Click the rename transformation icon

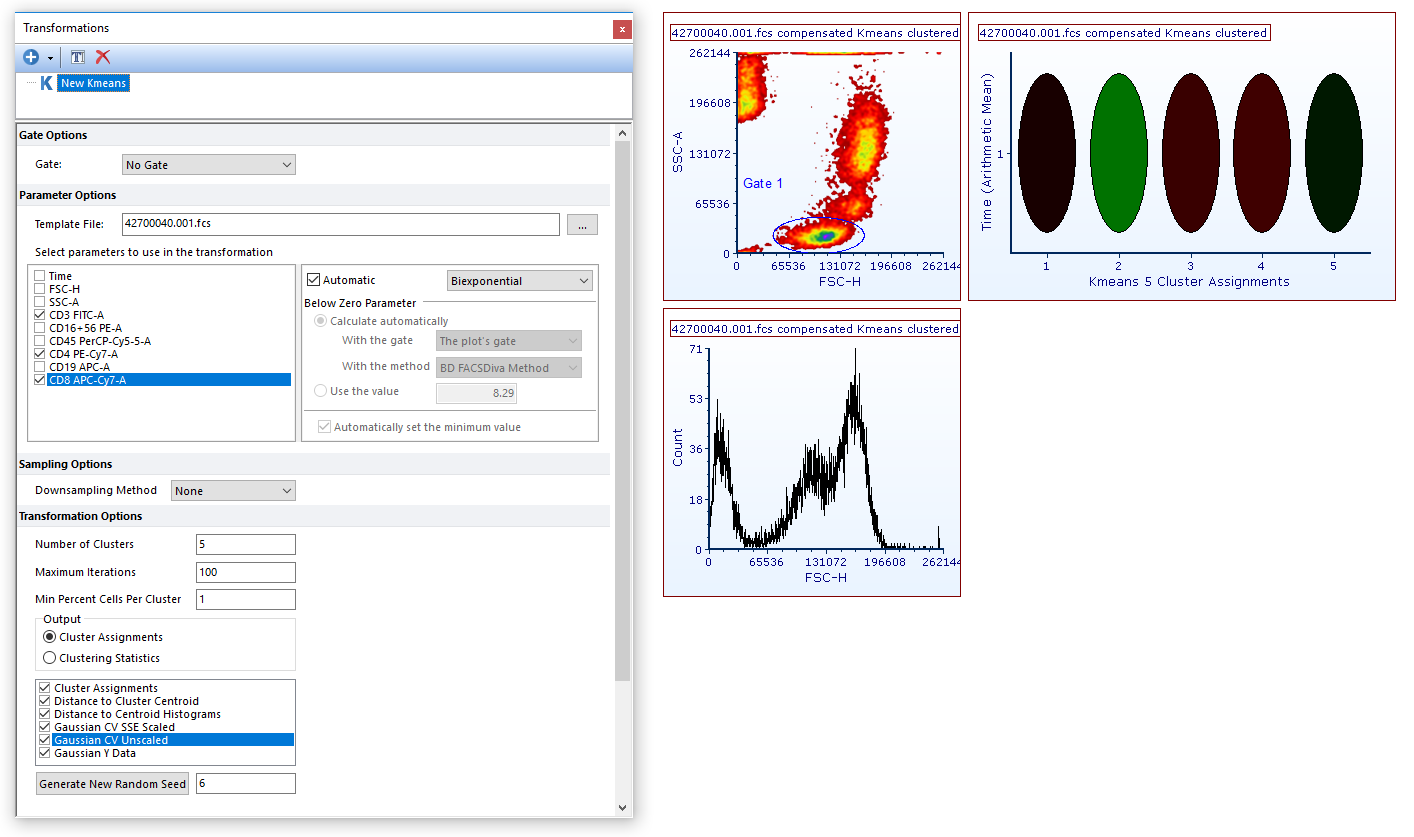[78, 57]
